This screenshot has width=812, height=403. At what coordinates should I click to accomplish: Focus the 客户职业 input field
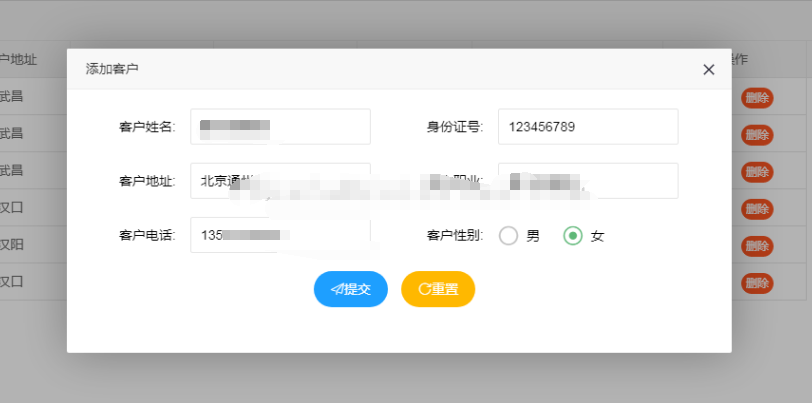(x=588, y=181)
